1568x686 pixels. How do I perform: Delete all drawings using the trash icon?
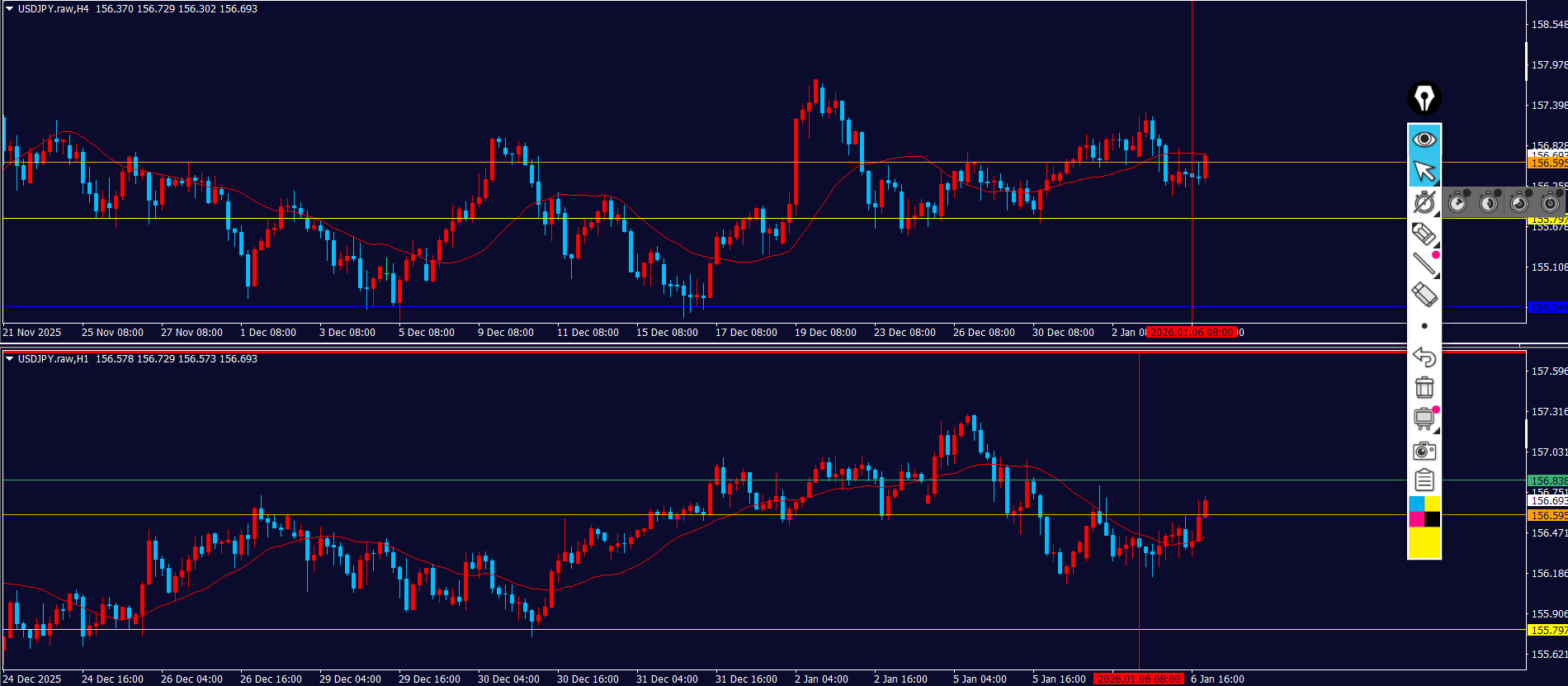tap(1424, 387)
